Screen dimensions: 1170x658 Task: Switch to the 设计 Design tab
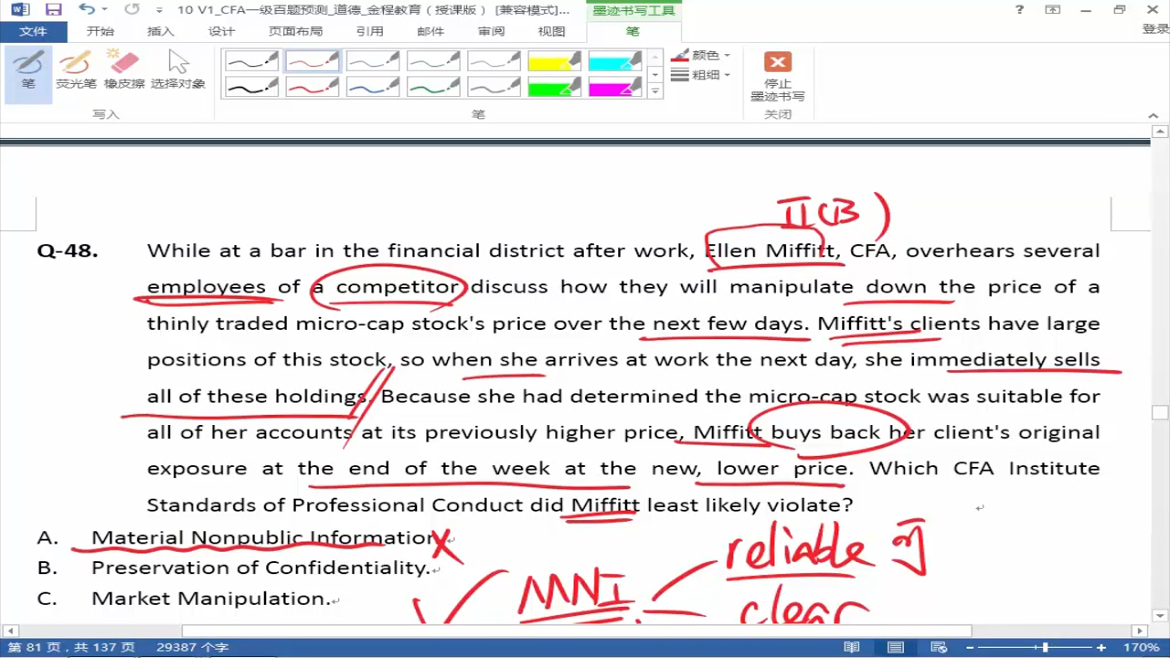[x=221, y=31]
